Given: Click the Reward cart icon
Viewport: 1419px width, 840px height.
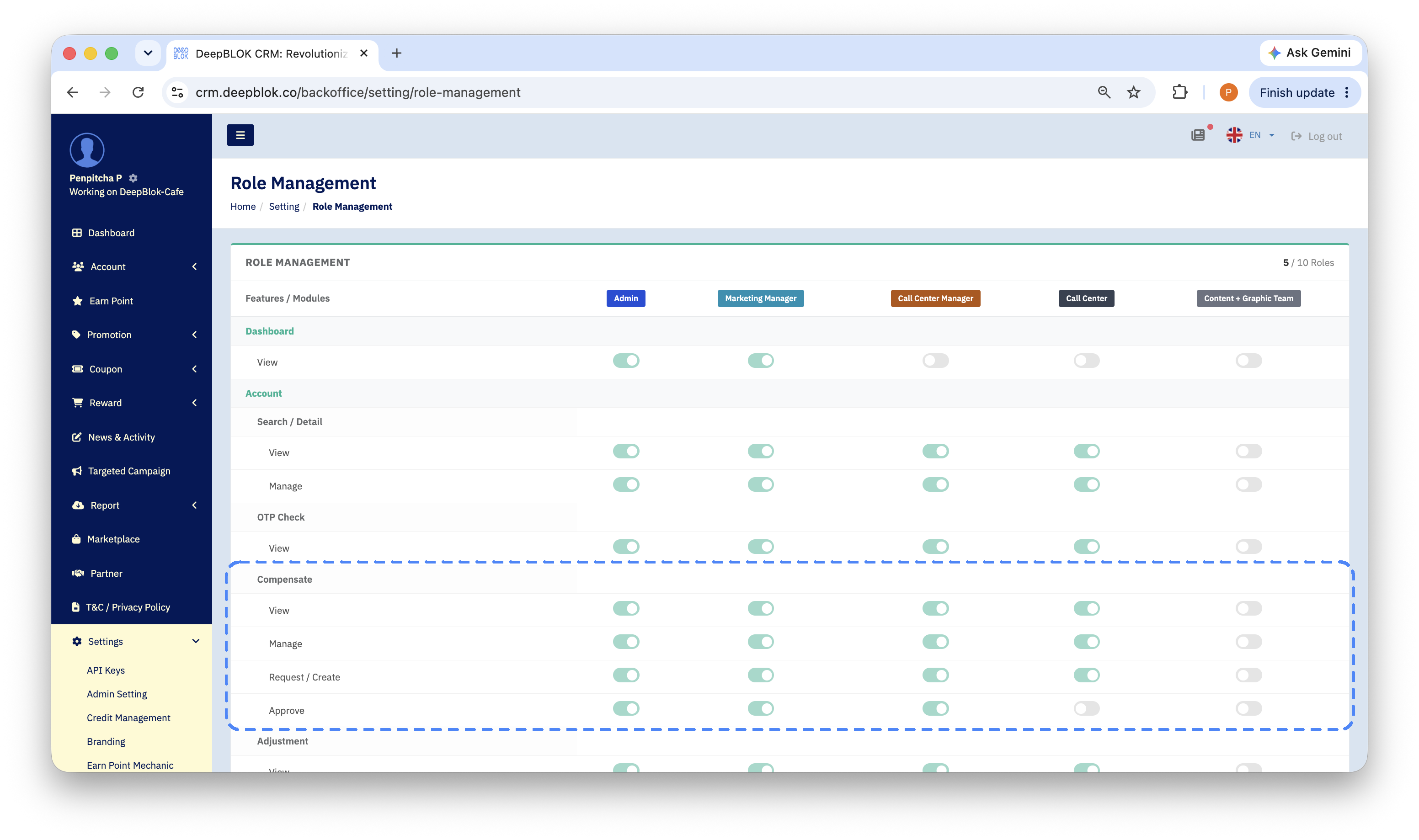Looking at the screenshot, I should click(x=78, y=403).
